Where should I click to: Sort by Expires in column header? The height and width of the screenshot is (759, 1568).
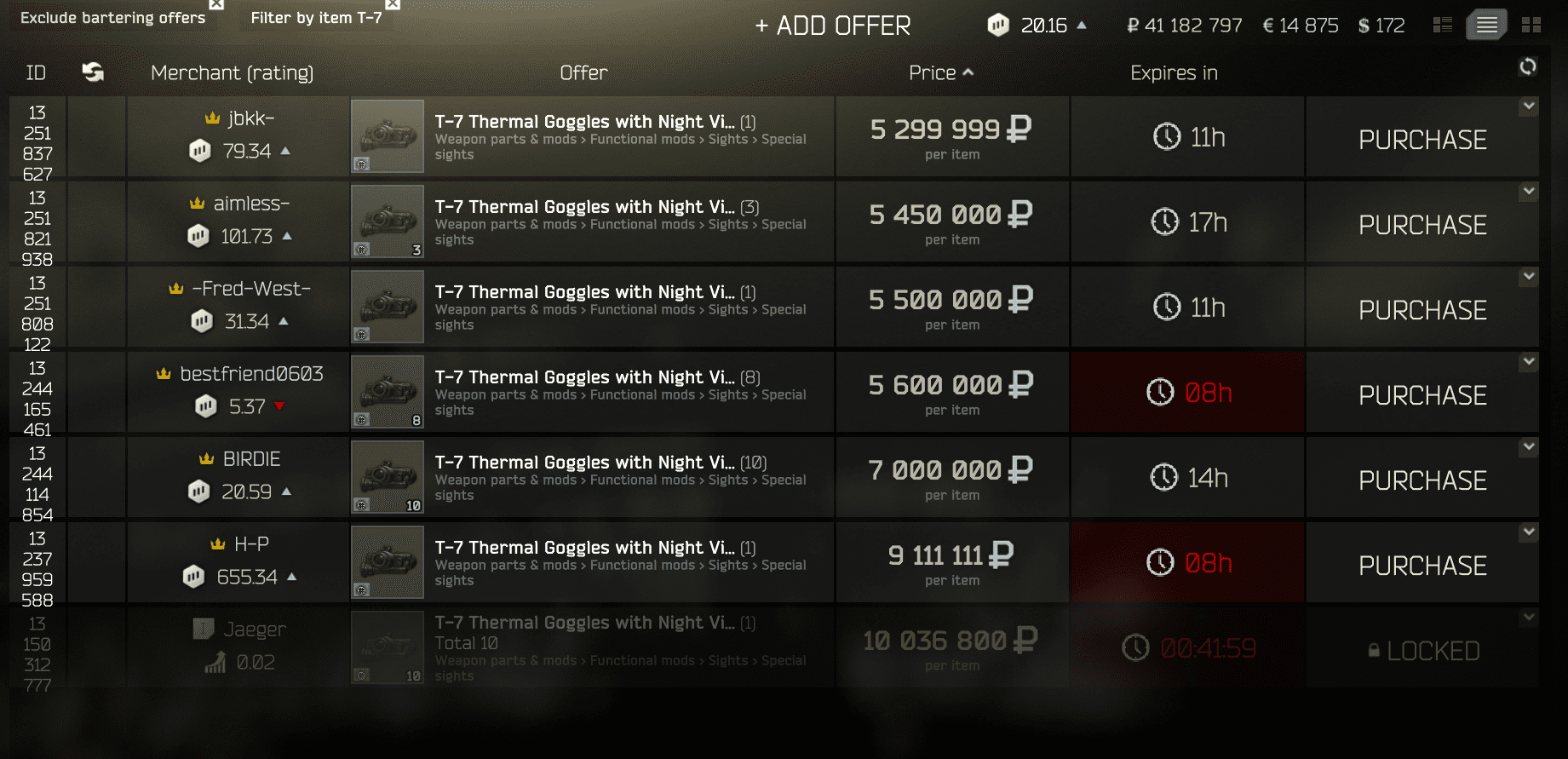click(x=1174, y=73)
